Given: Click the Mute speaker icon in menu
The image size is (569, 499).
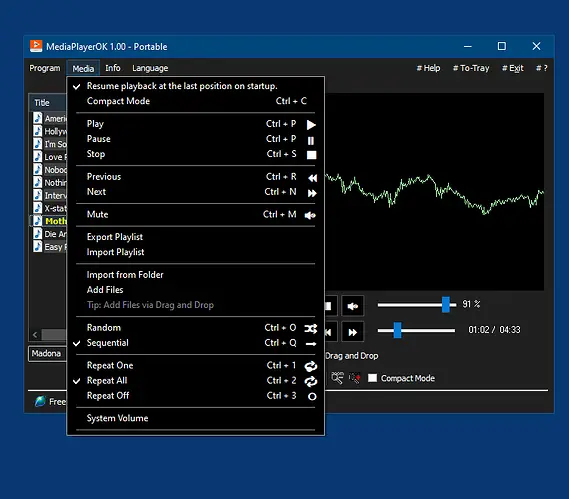Looking at the screenshot, I should [x=310, y=216].
